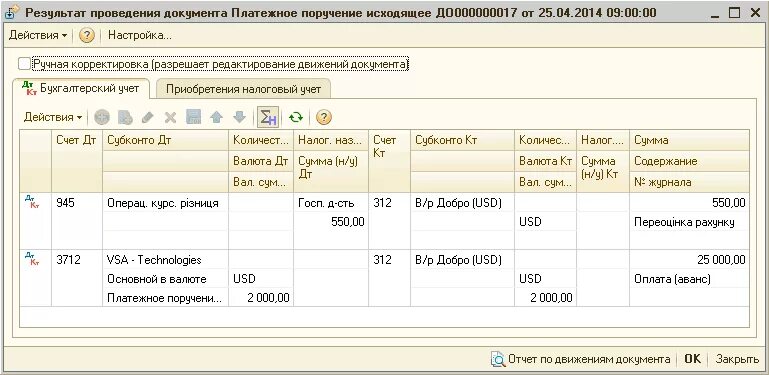Select the 25 000,00 amount cell
The image size is (769, 375).
coord(690,259)
